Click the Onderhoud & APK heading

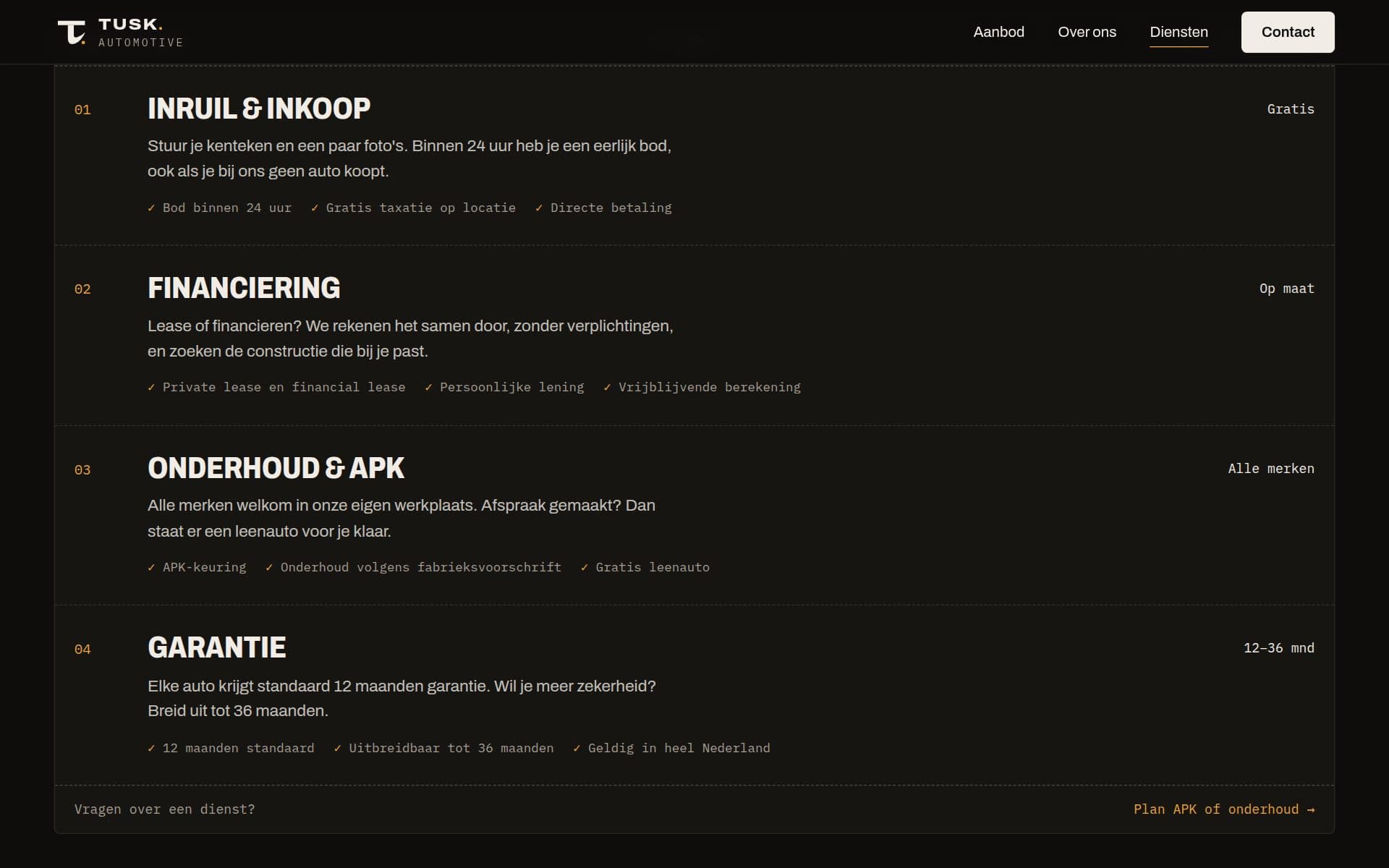coord(276,468)
